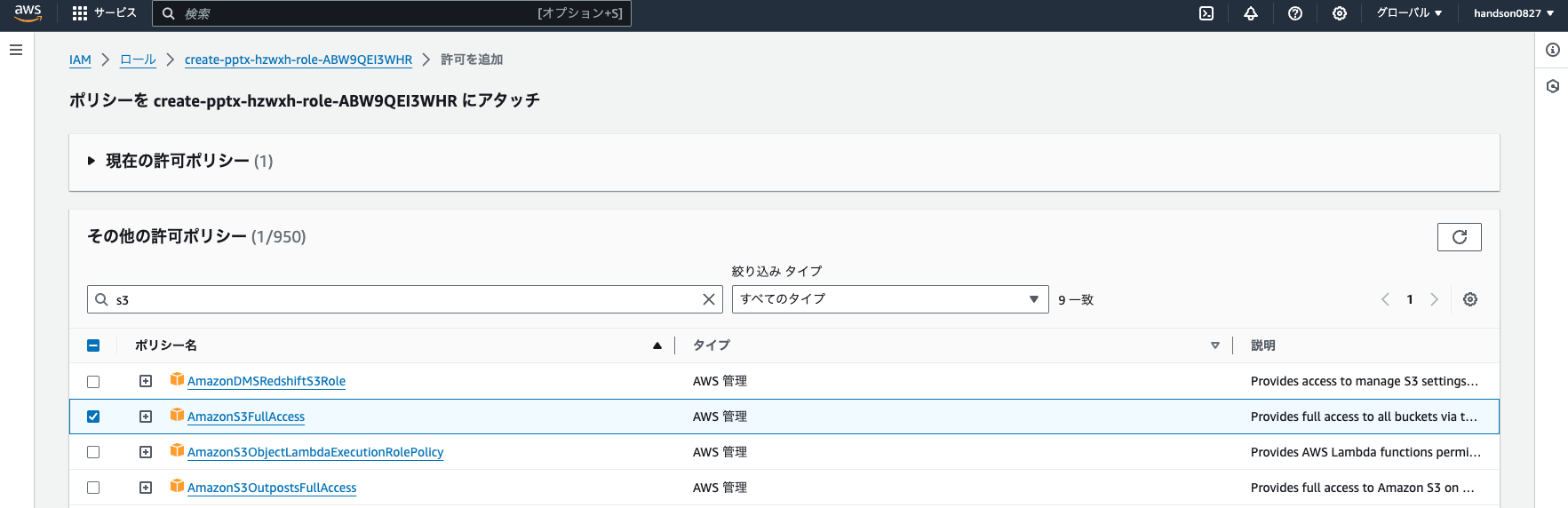Click the 9 一致 match count
This screenshot has height=508, width=1568.
click(1076, 300)
